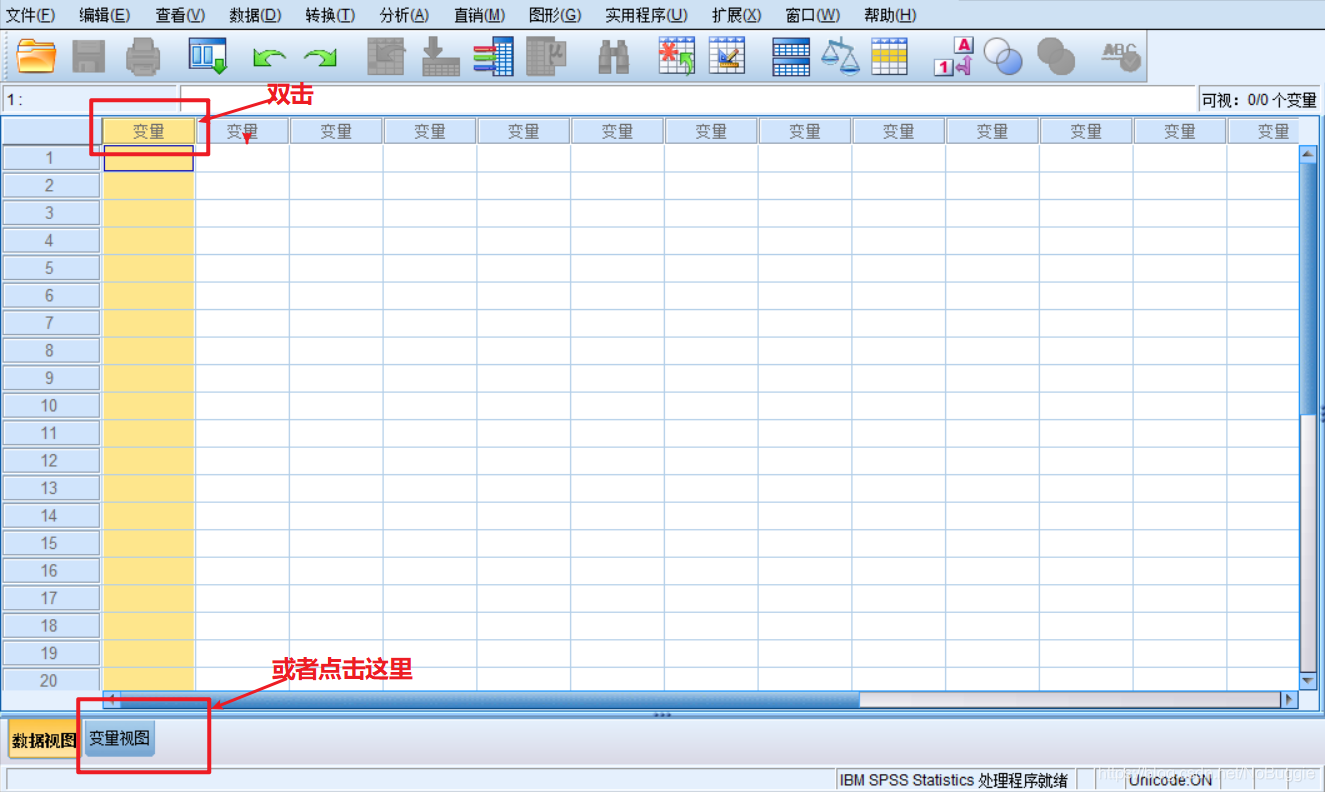Screen dimensions: 1325x792
Task: Click the Go to variable icon
Action: click(440, 56)
